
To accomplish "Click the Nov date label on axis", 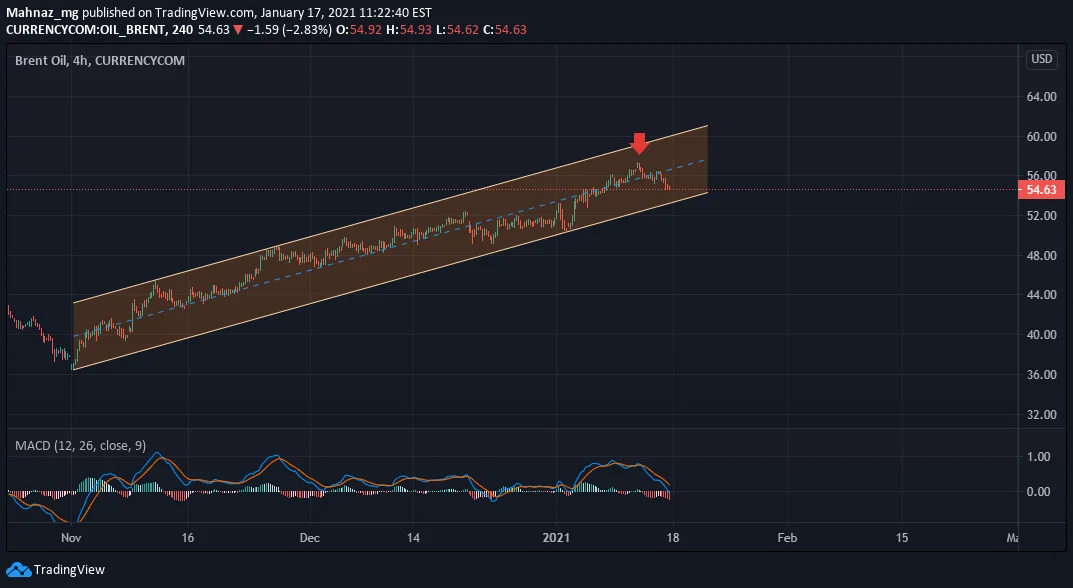I will coord(71,537).
